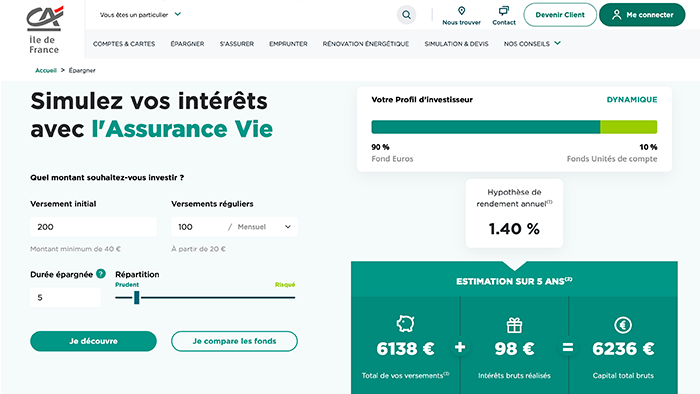
Task: Click the euro coin icon above 6236 €
Action: tap(623, 325)
